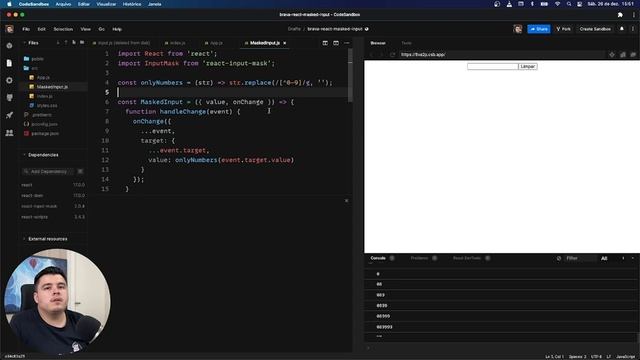The image size is (640, 360).
Task: Click New File icon in Files header
Action: (74, 42)
